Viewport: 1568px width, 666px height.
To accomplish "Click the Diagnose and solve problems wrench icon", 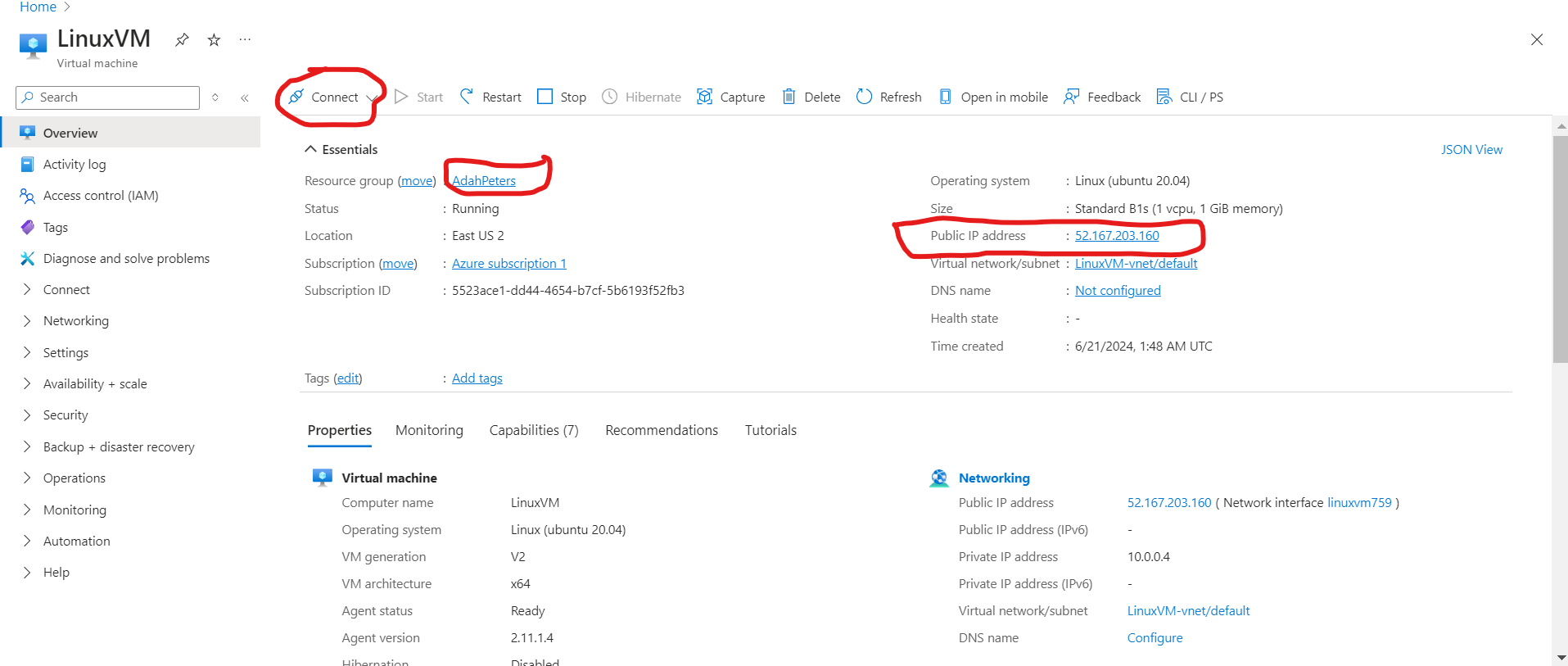I will (27, 259).
